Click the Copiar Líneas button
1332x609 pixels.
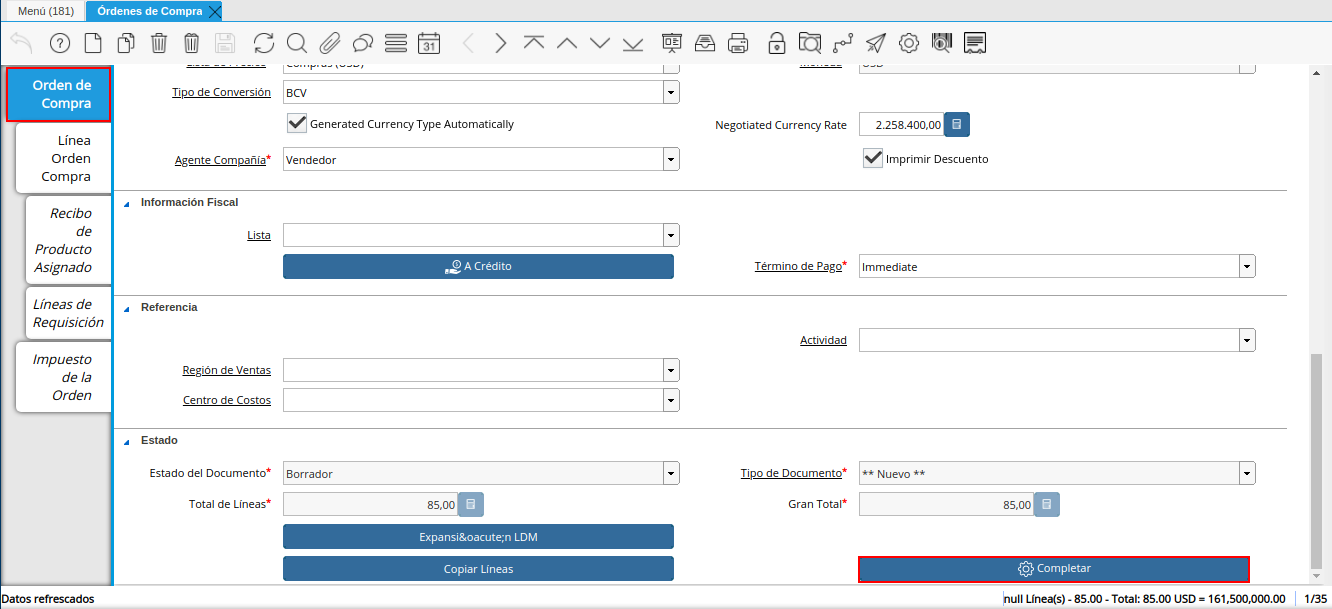point(478,569)
